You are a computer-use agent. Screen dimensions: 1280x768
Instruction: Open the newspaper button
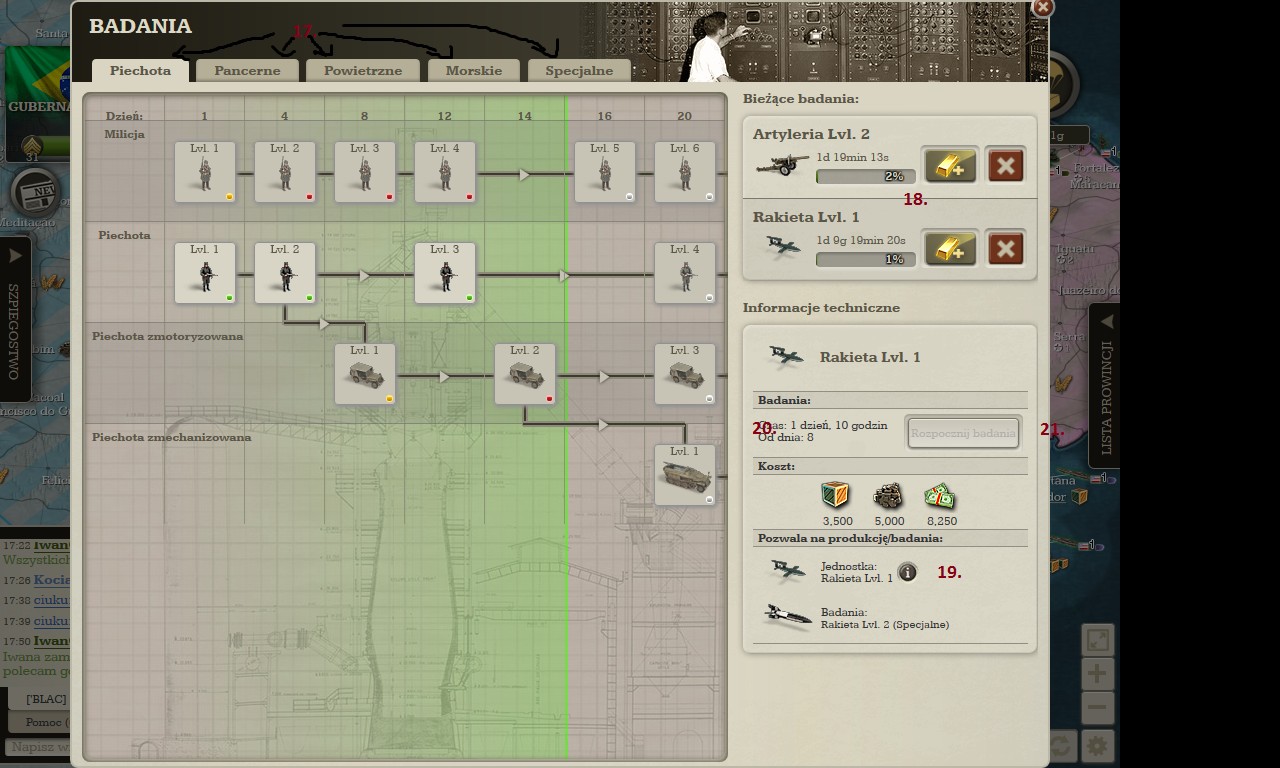pos(38,192)
